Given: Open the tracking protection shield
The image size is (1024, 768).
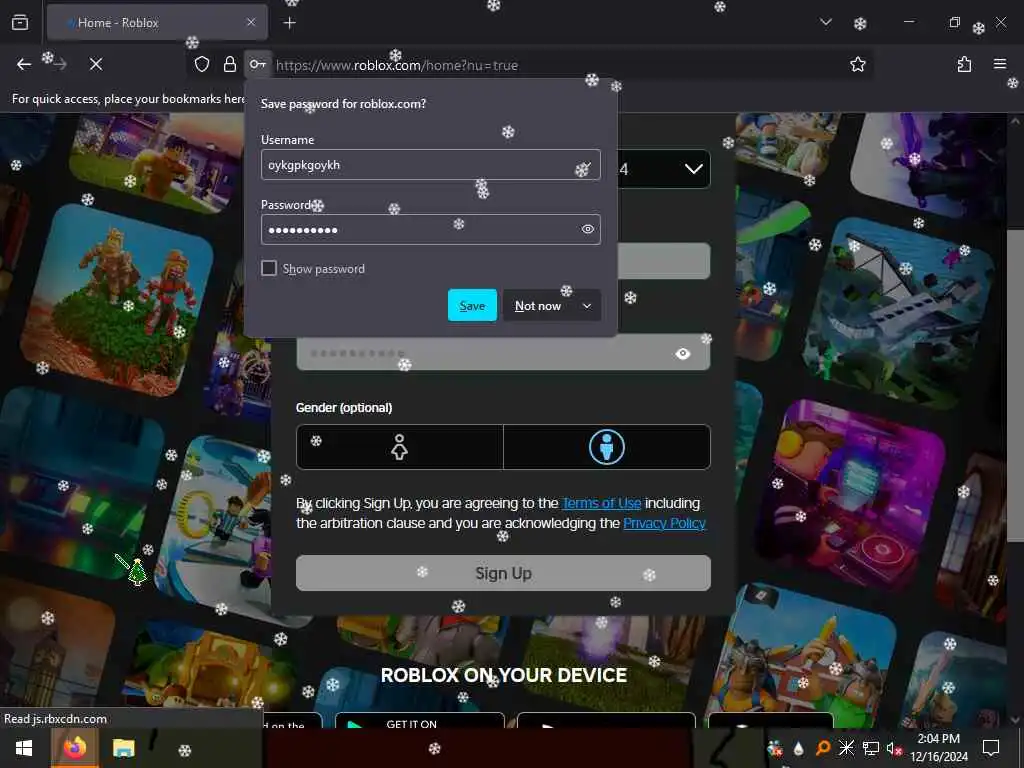Looking at the screenshot, I should 202,64.
